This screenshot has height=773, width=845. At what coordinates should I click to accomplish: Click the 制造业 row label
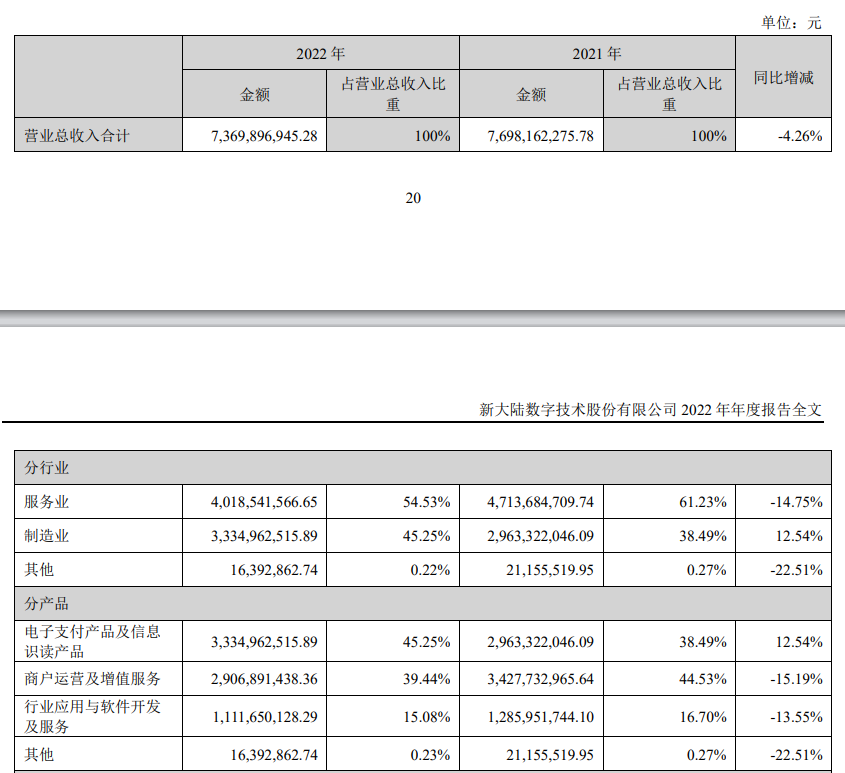(47, 536)
